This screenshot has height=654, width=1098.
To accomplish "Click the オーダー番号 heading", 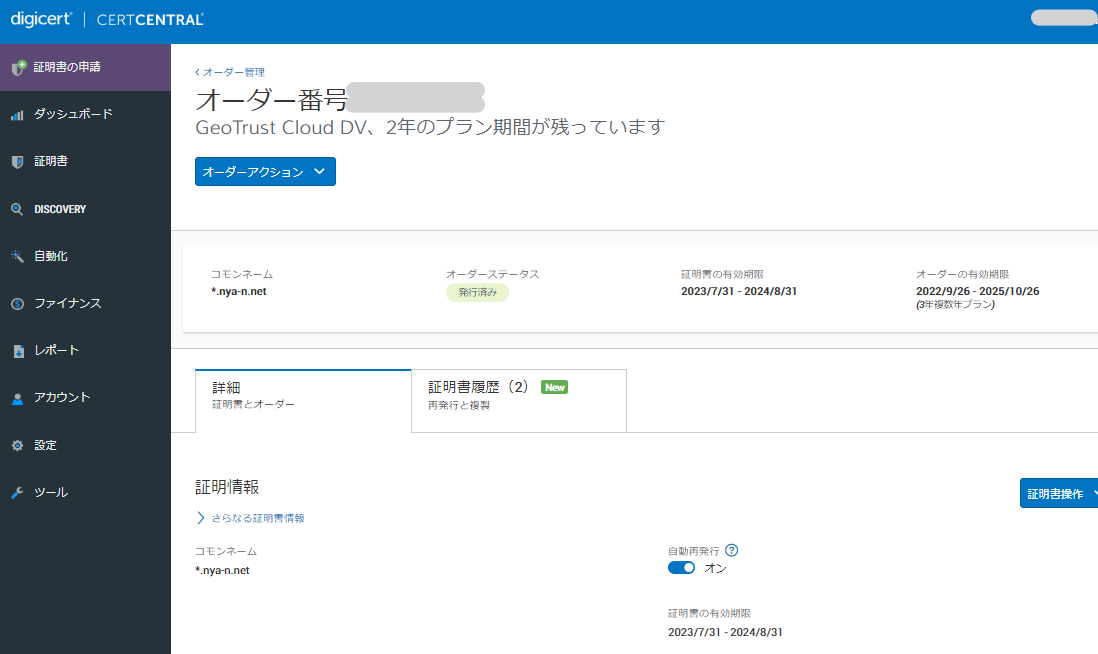I will pos(271,99).
